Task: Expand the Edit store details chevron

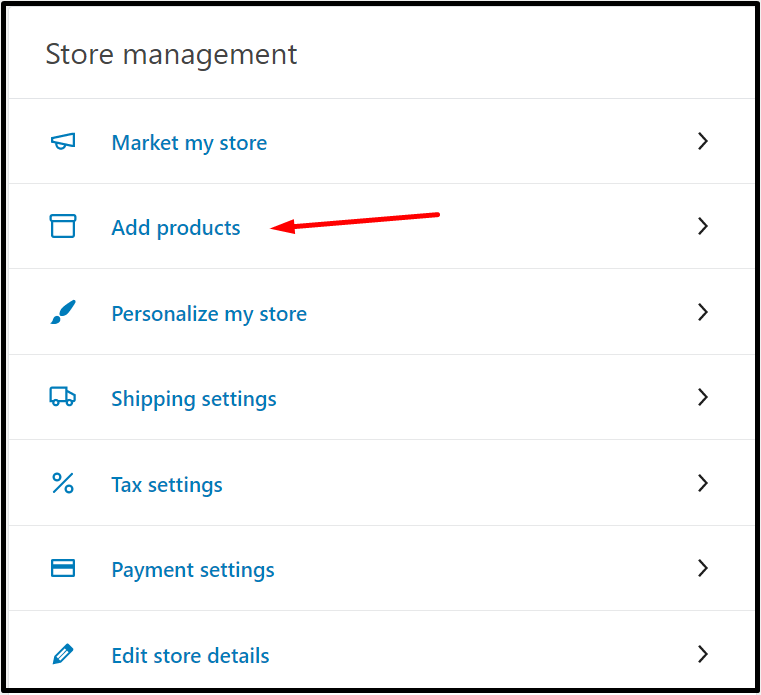Action: tap(703, 654)
